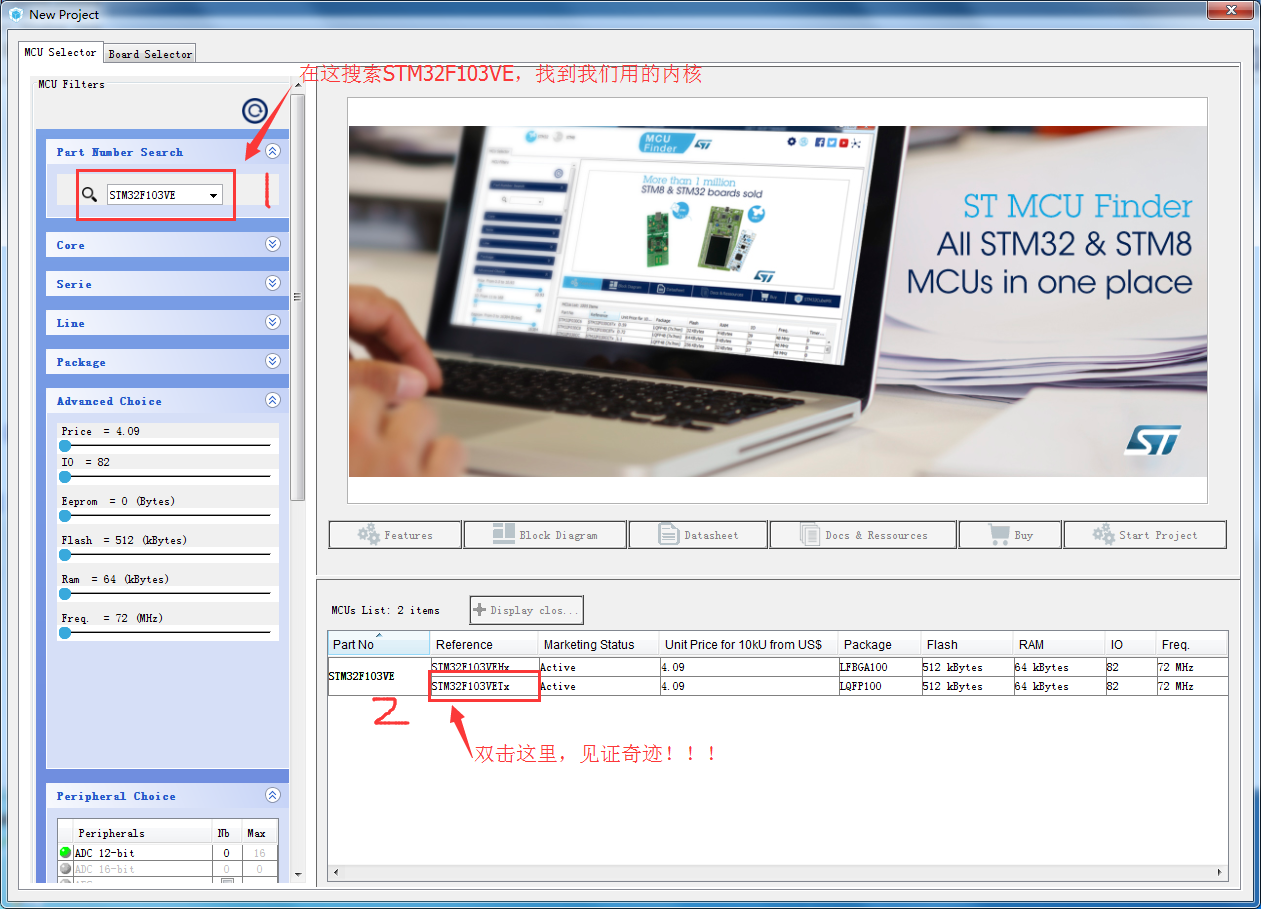
Task: Adjust the Price slider handle
Action: pyautogui.click(x=65, y=446)
